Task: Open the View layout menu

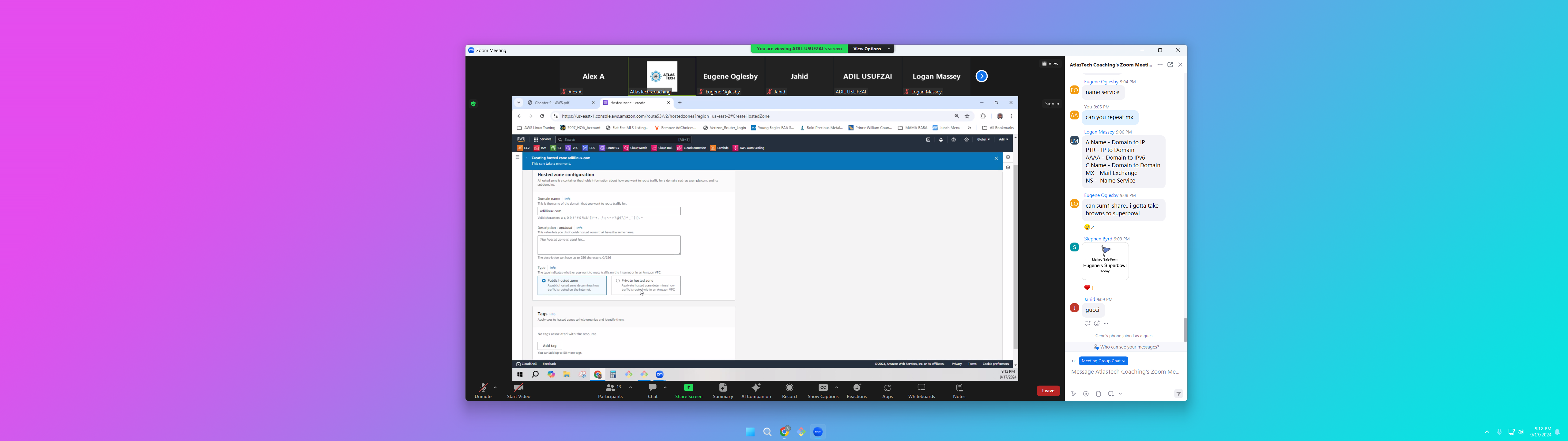Action: (1050, 63)
